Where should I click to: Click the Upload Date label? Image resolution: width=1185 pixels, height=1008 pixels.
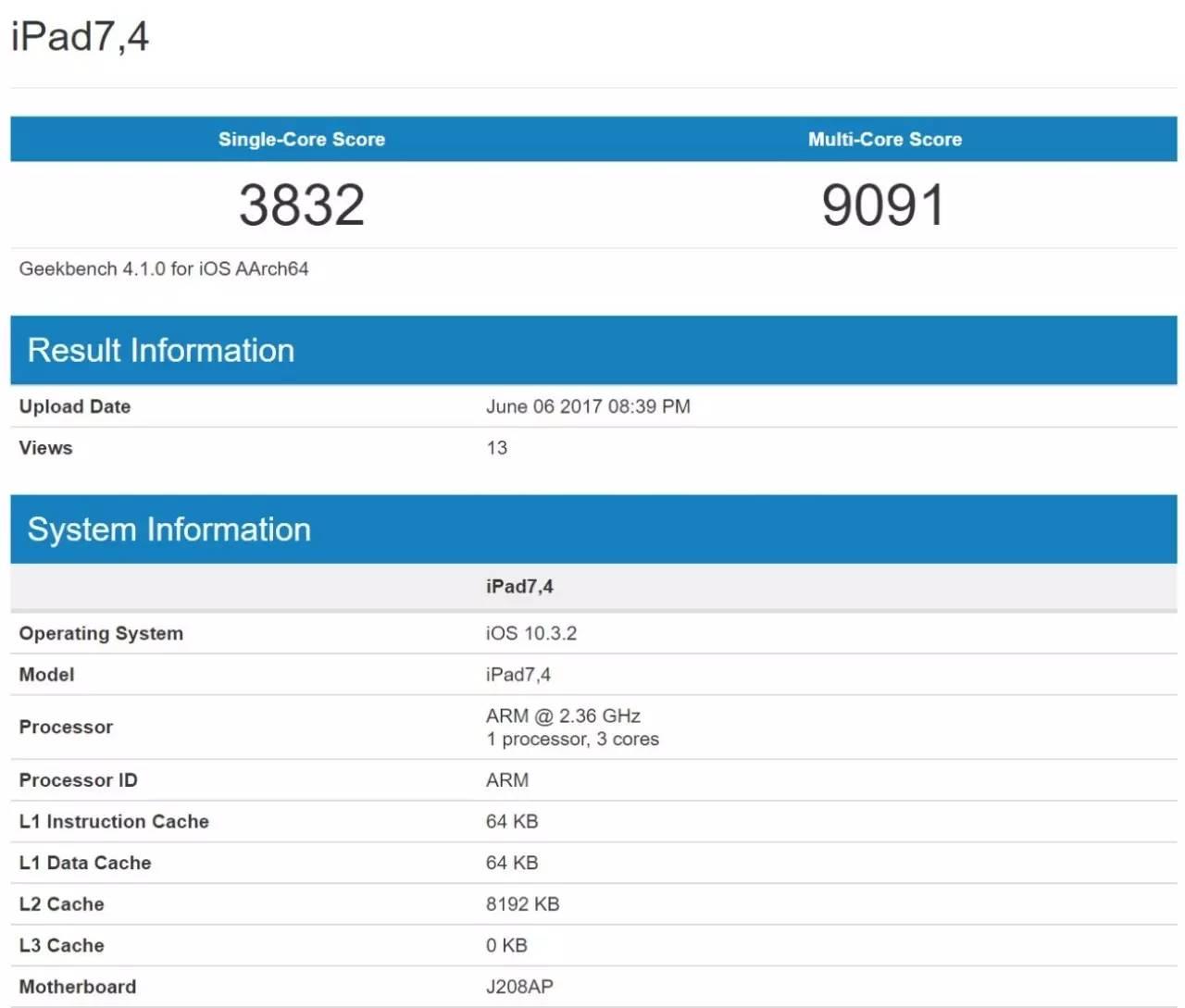click(x=75, y=406)
